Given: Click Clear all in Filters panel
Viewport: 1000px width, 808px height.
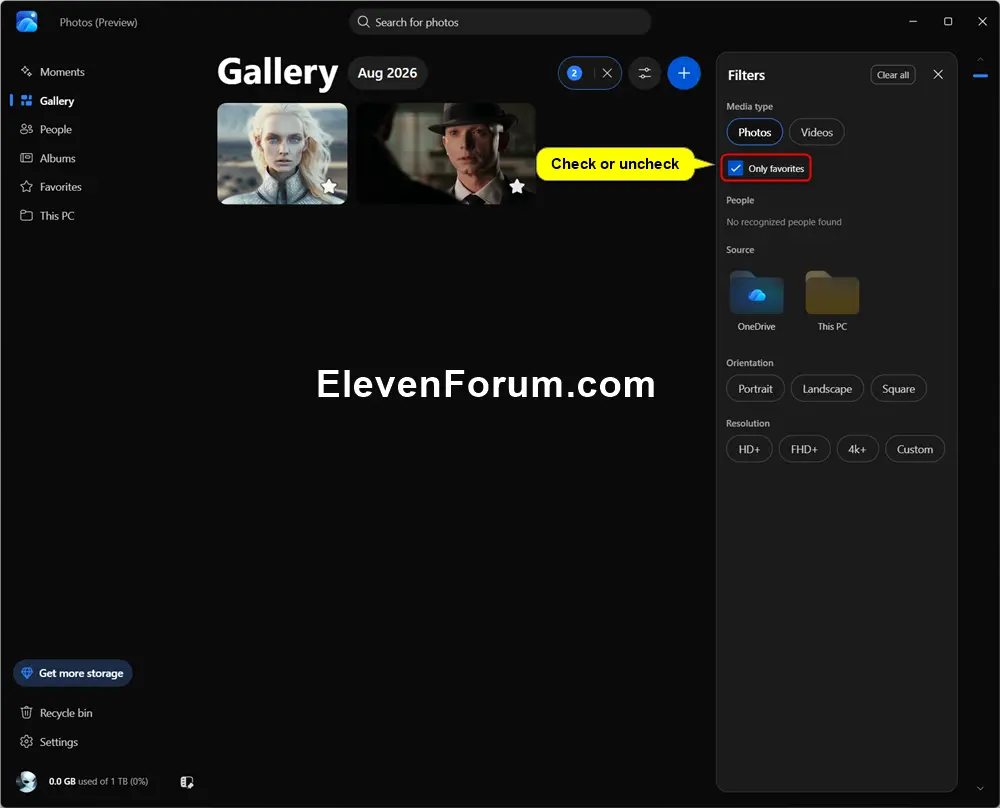Looking at the screenshot, I should click(892, 75).
